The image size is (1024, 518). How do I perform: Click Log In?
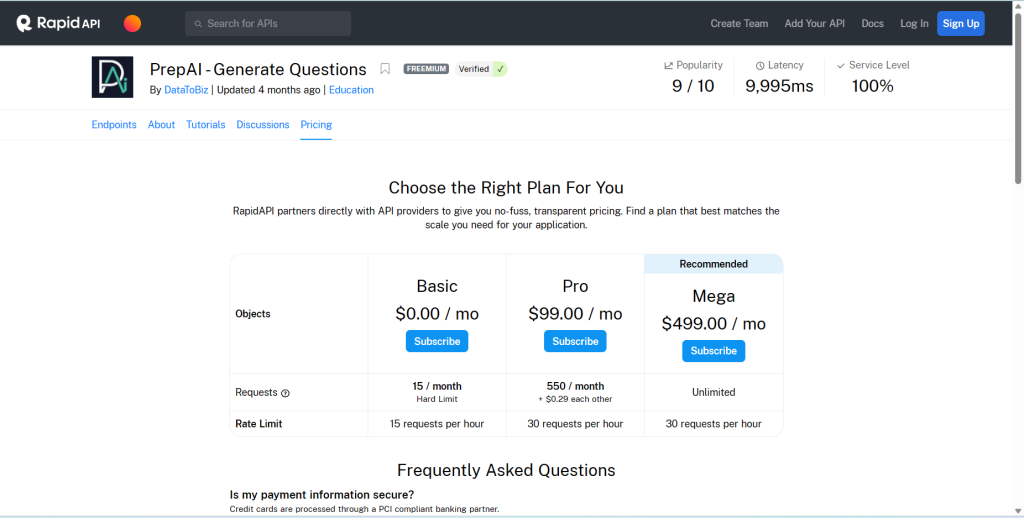(x=914, y=24)
